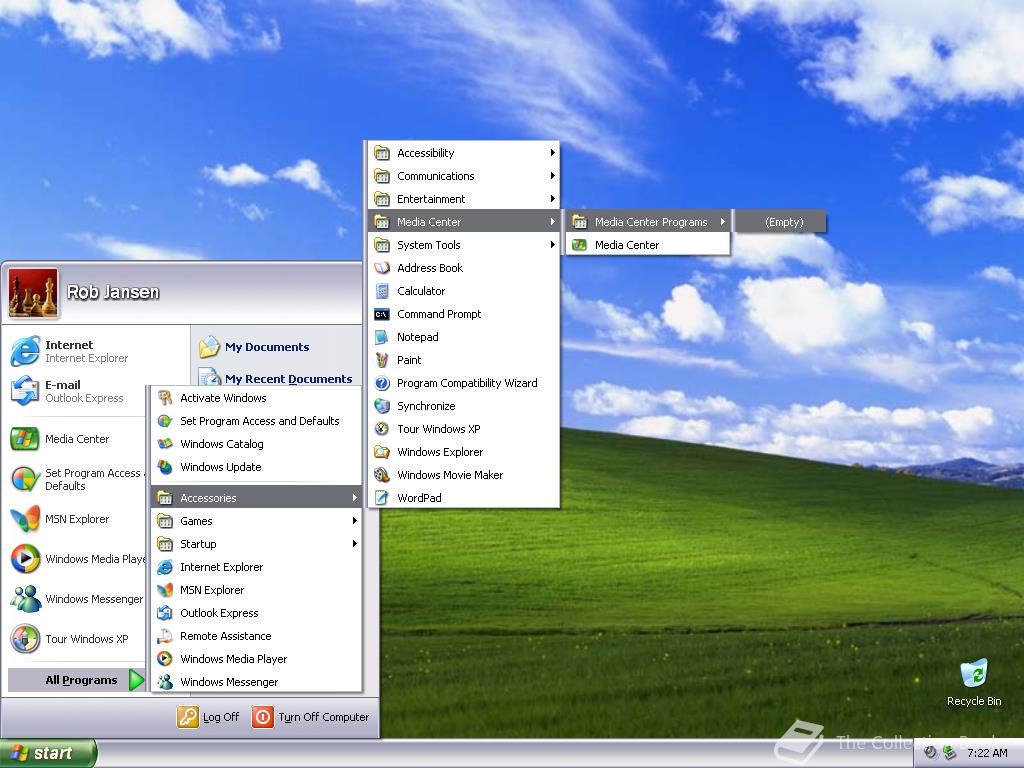Click the clock in the system tray
1024x768 pixels.
pyautogui.click(x=986, y=753)
